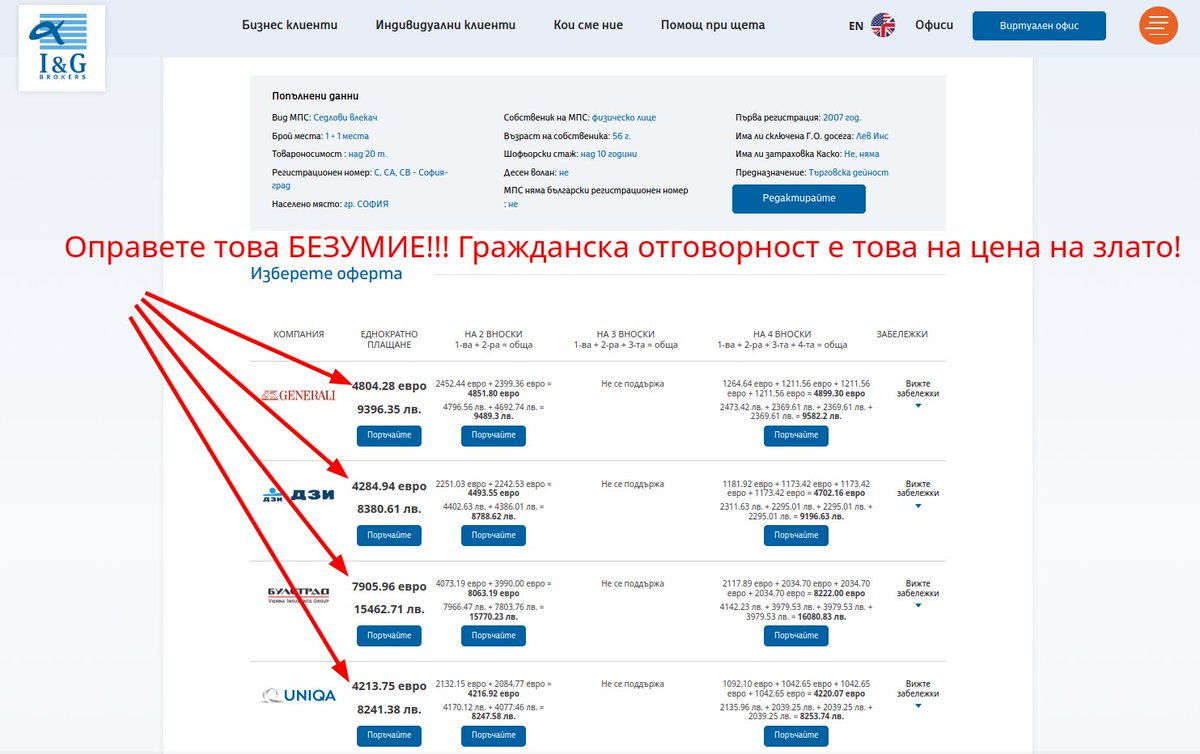This screenshot has height=754, width=1200.
Task: Expand Generali Вижте забележки notes
Action: 918,392
